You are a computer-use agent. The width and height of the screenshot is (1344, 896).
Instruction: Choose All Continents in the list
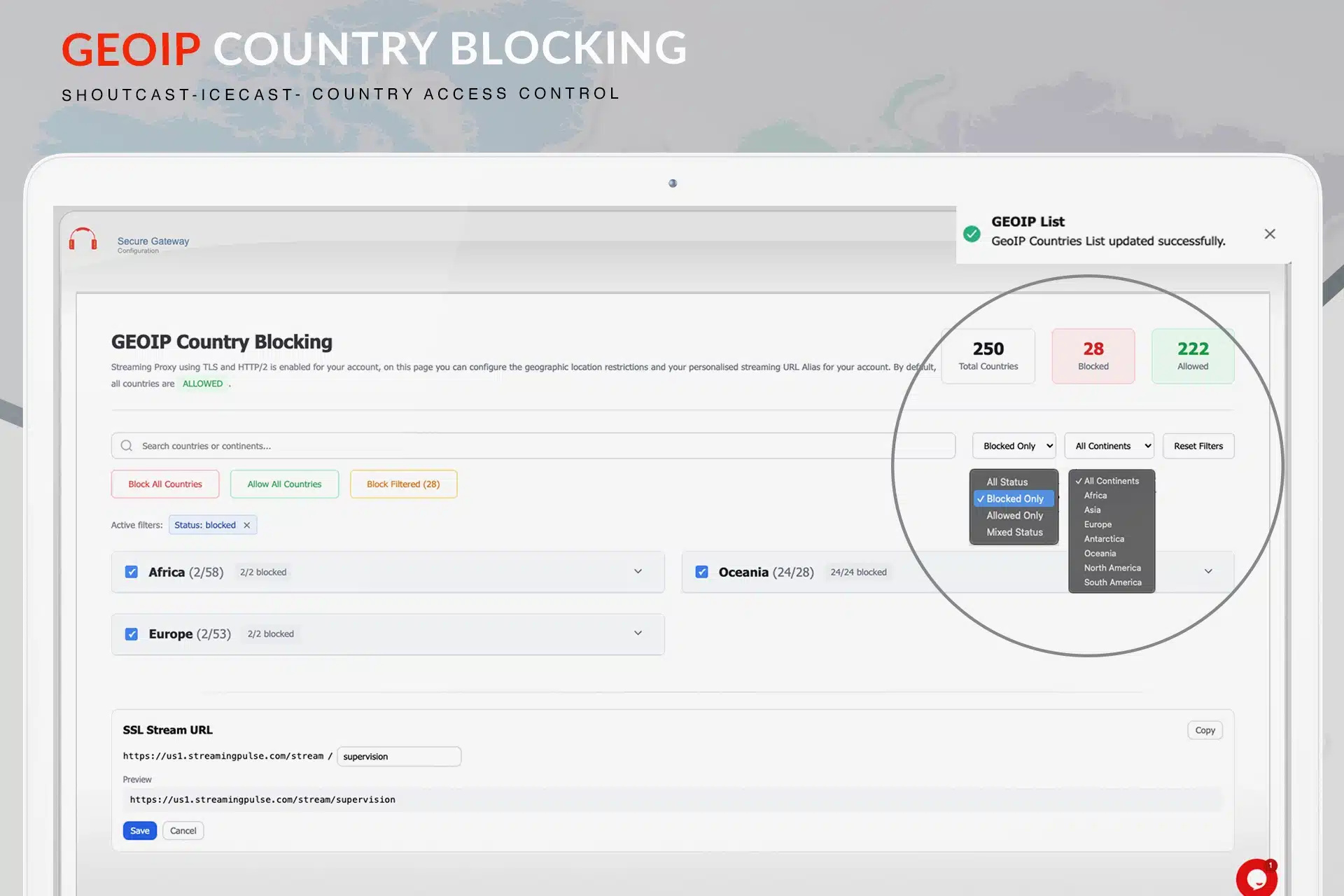pos(1112,481)
